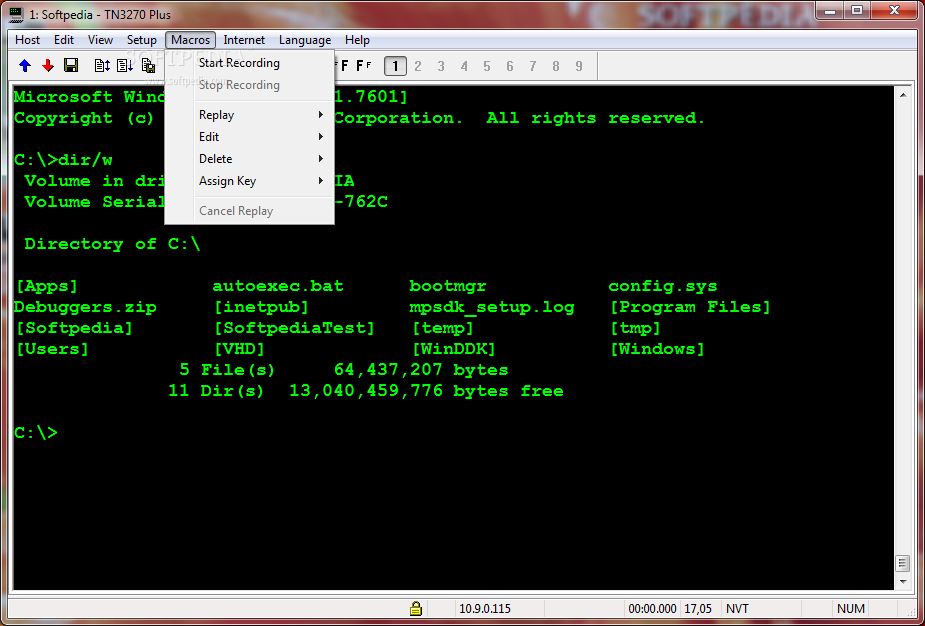Screen dimensions: 925x626
Task: Click the '5 File(s)' summary line
Action: (x=344, y=371)
